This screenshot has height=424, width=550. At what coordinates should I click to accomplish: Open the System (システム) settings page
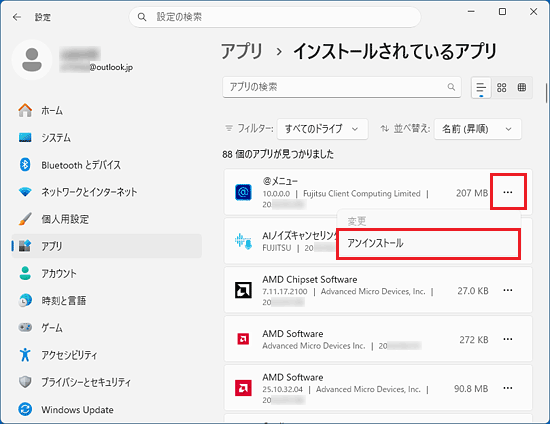[107, 137]
